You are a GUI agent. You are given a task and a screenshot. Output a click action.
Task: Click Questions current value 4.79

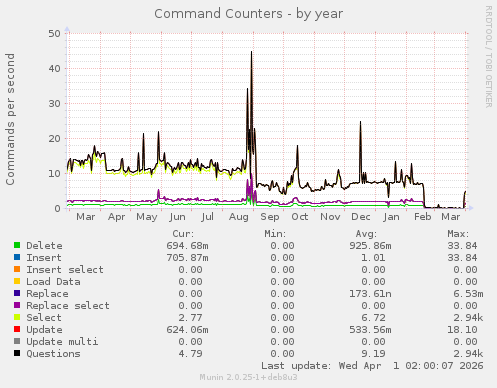coord(190,354)
